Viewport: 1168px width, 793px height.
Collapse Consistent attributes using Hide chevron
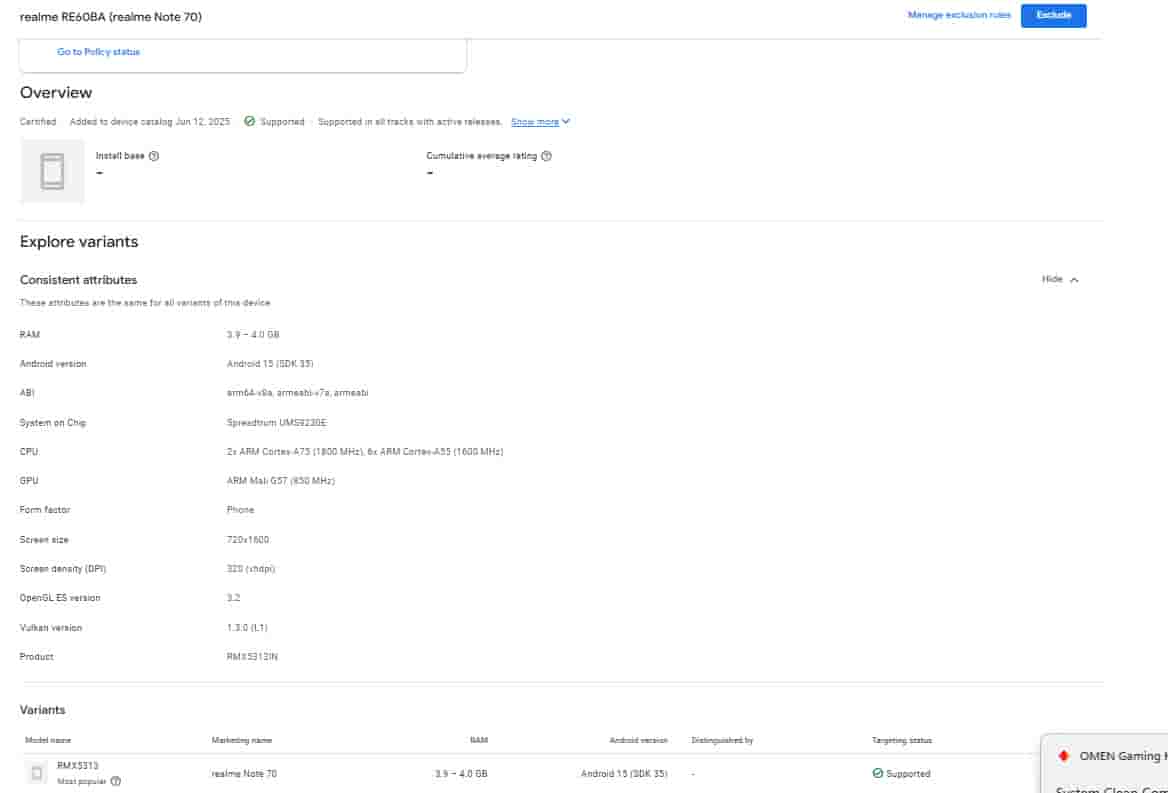coord(1059,279)
